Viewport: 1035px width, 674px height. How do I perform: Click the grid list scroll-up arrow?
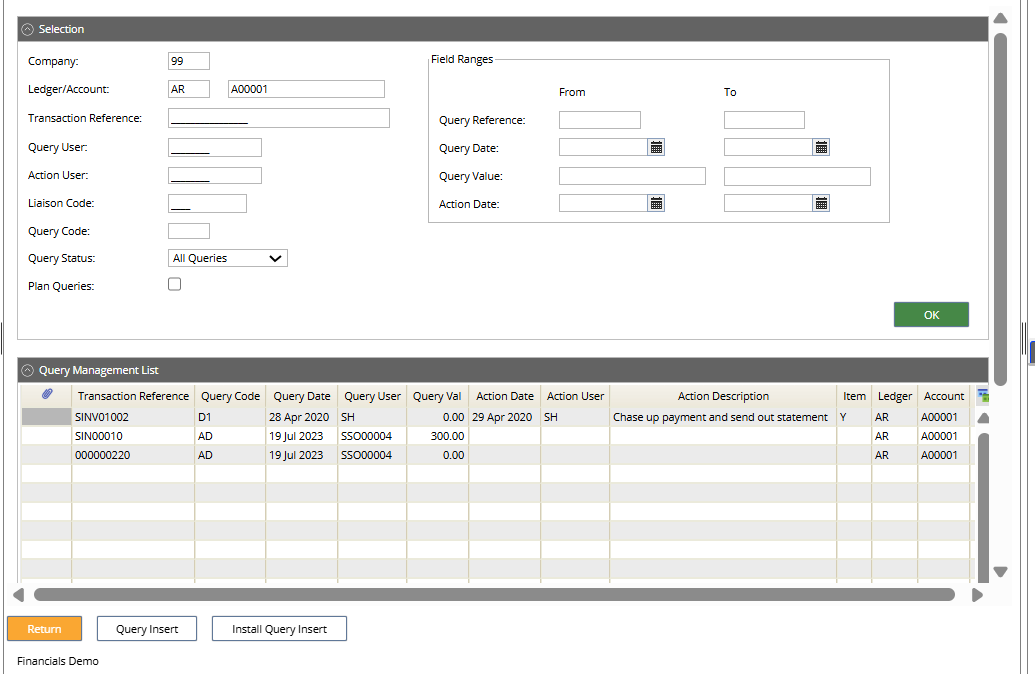[983, 418]
